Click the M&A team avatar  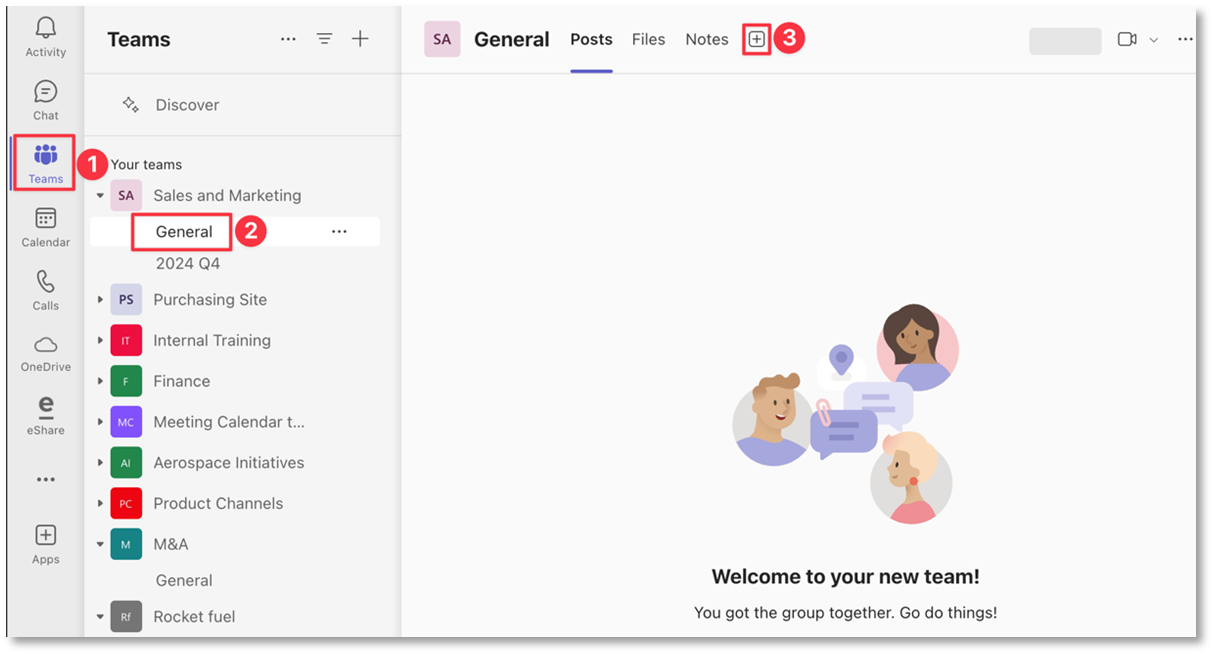pyautogui.click(x=126, y=544)
